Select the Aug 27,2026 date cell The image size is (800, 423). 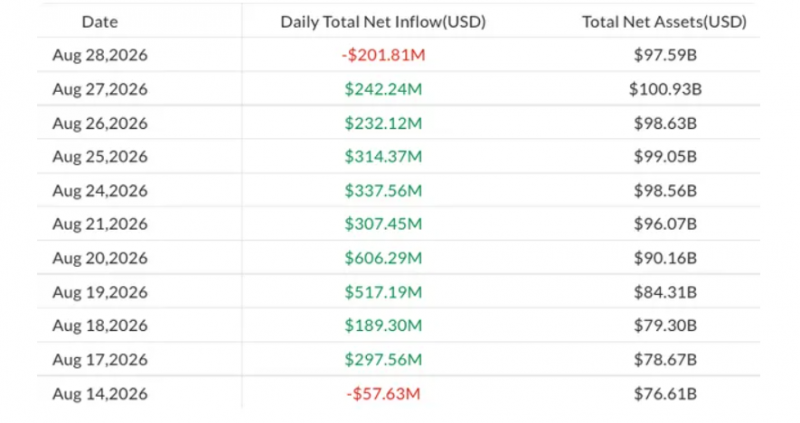click(x=100, y=89)
